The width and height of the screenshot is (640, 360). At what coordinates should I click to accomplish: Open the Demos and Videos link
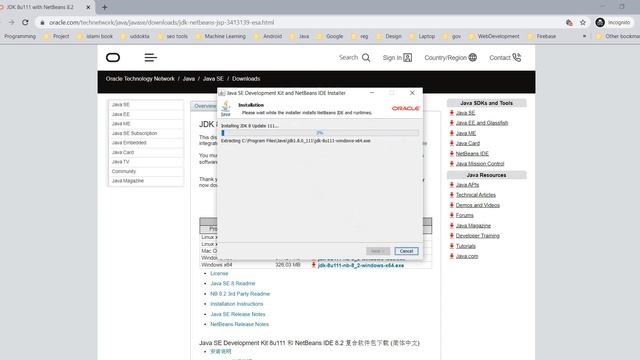(x=478, y=205)
